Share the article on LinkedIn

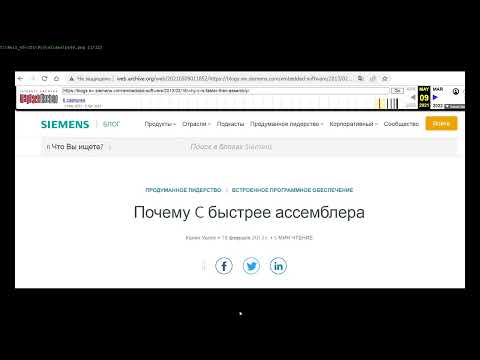pos(278,266)
